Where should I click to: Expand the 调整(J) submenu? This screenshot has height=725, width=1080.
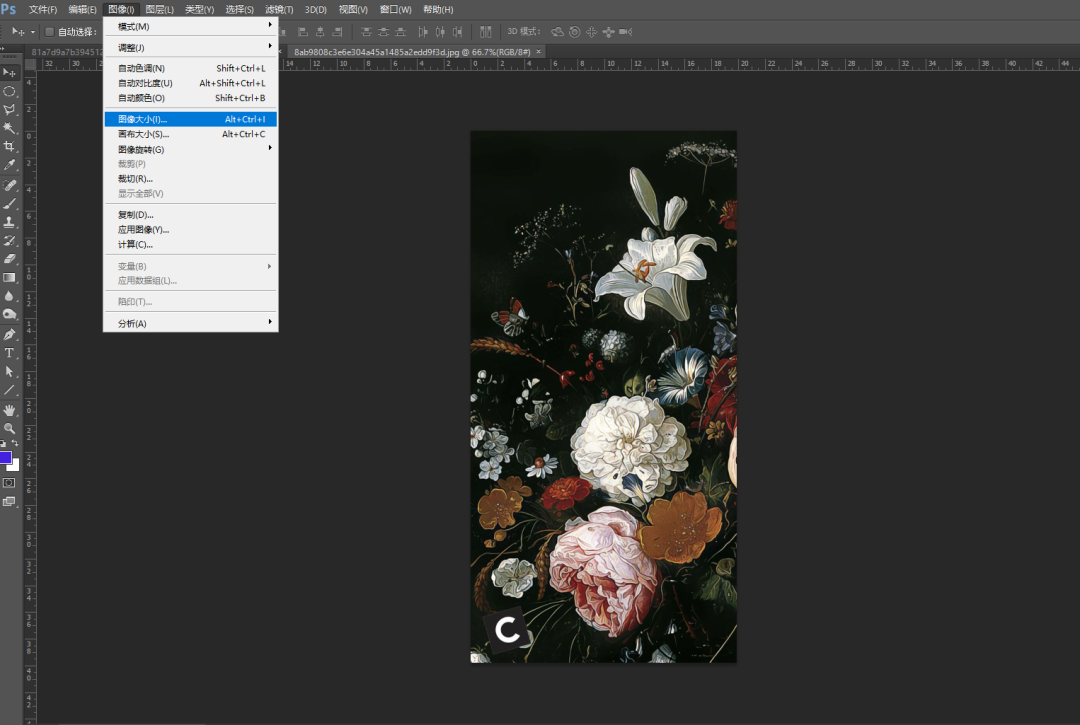191,48
